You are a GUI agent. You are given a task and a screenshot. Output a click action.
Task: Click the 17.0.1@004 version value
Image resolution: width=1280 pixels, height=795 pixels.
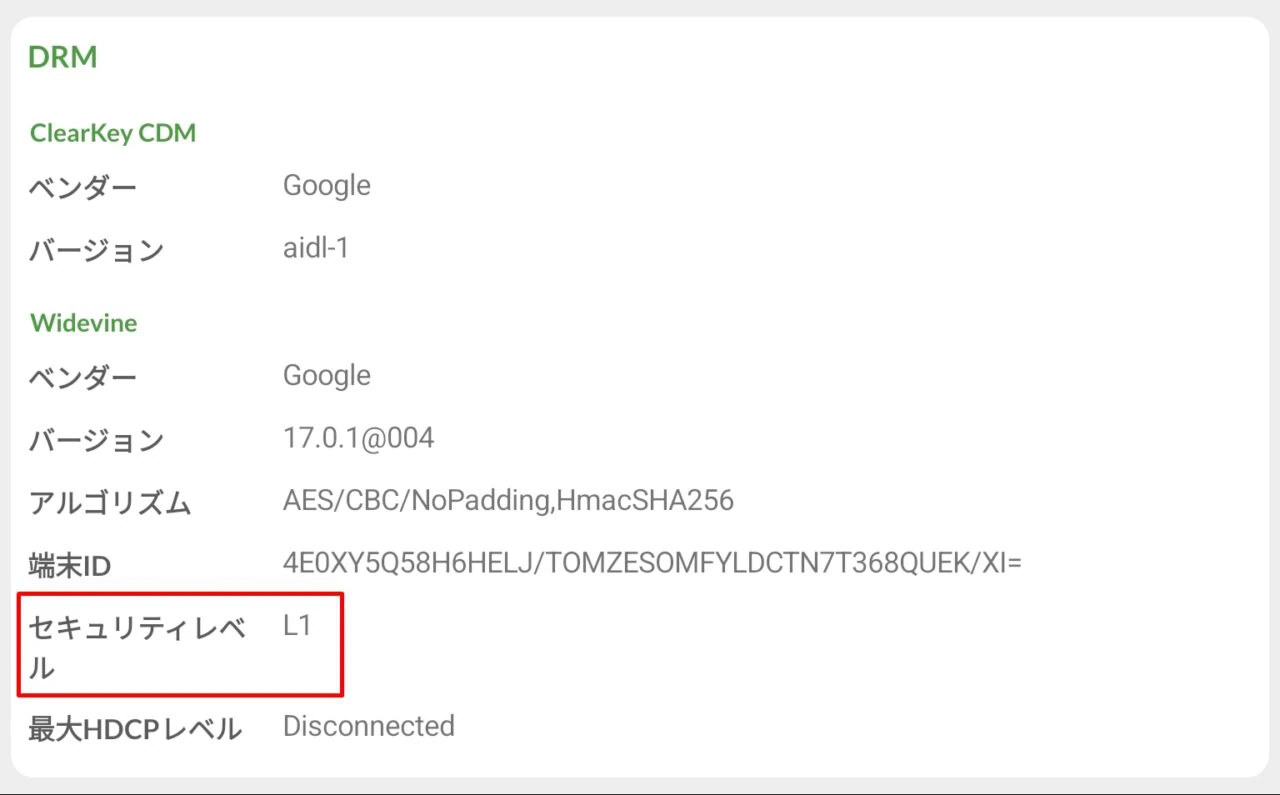click(x=359, y=438)
